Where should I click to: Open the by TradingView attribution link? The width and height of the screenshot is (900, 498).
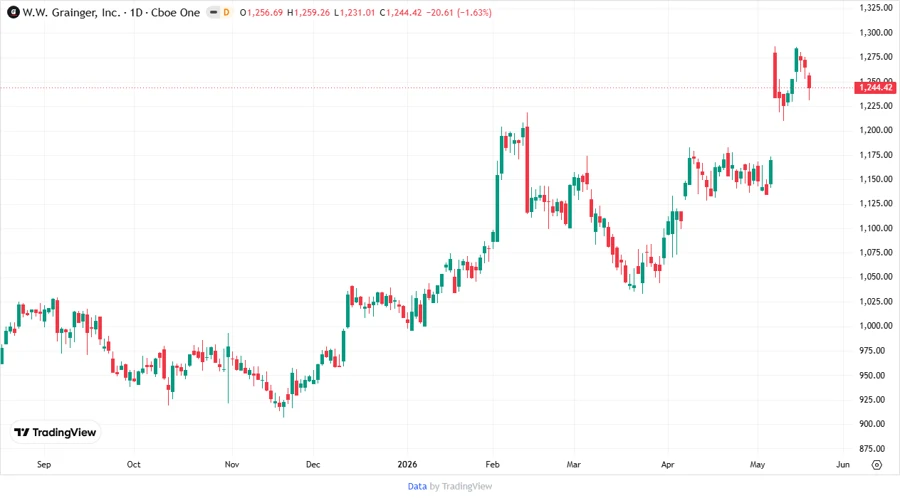(x=461, y=487)
